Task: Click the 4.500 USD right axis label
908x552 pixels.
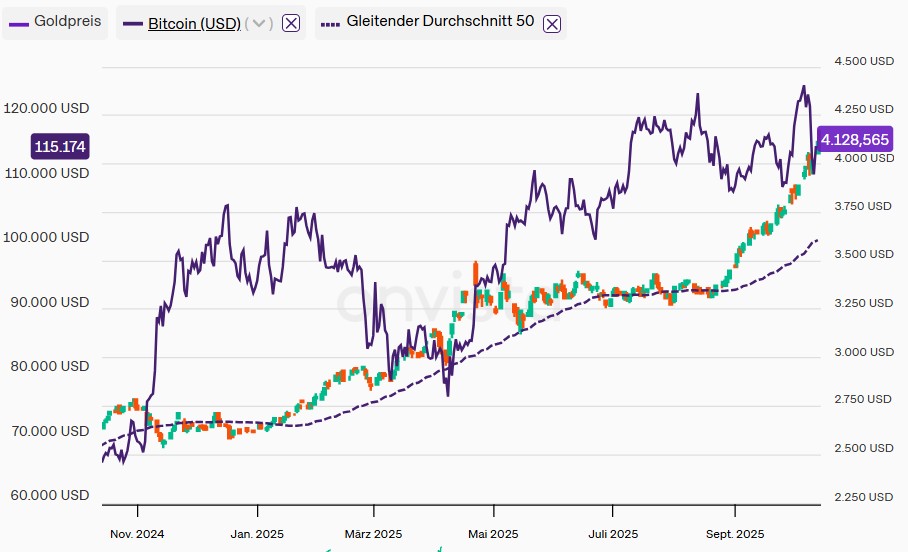Action: (x=863, y=61)
